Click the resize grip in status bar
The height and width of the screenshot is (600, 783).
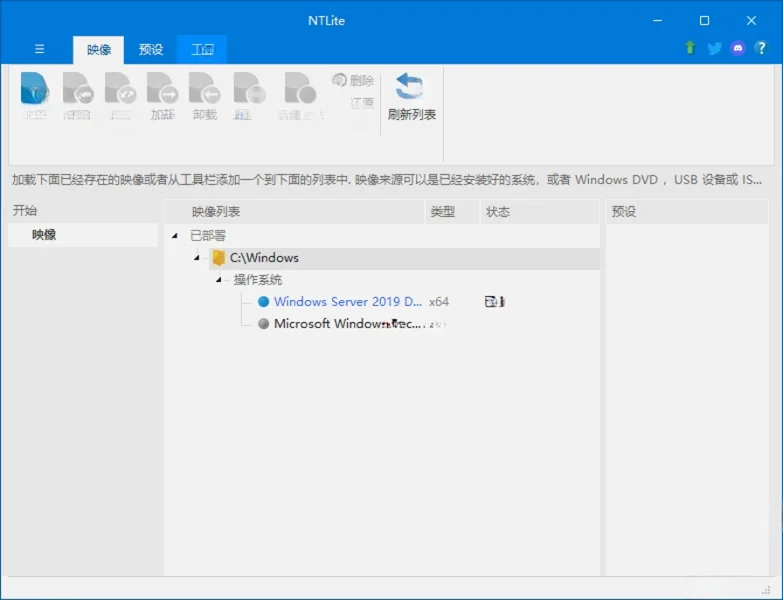766,590
